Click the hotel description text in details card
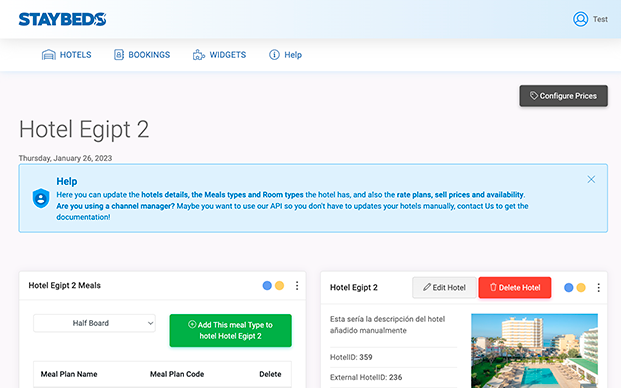The image size is (621, 388). tap(387, 325)
